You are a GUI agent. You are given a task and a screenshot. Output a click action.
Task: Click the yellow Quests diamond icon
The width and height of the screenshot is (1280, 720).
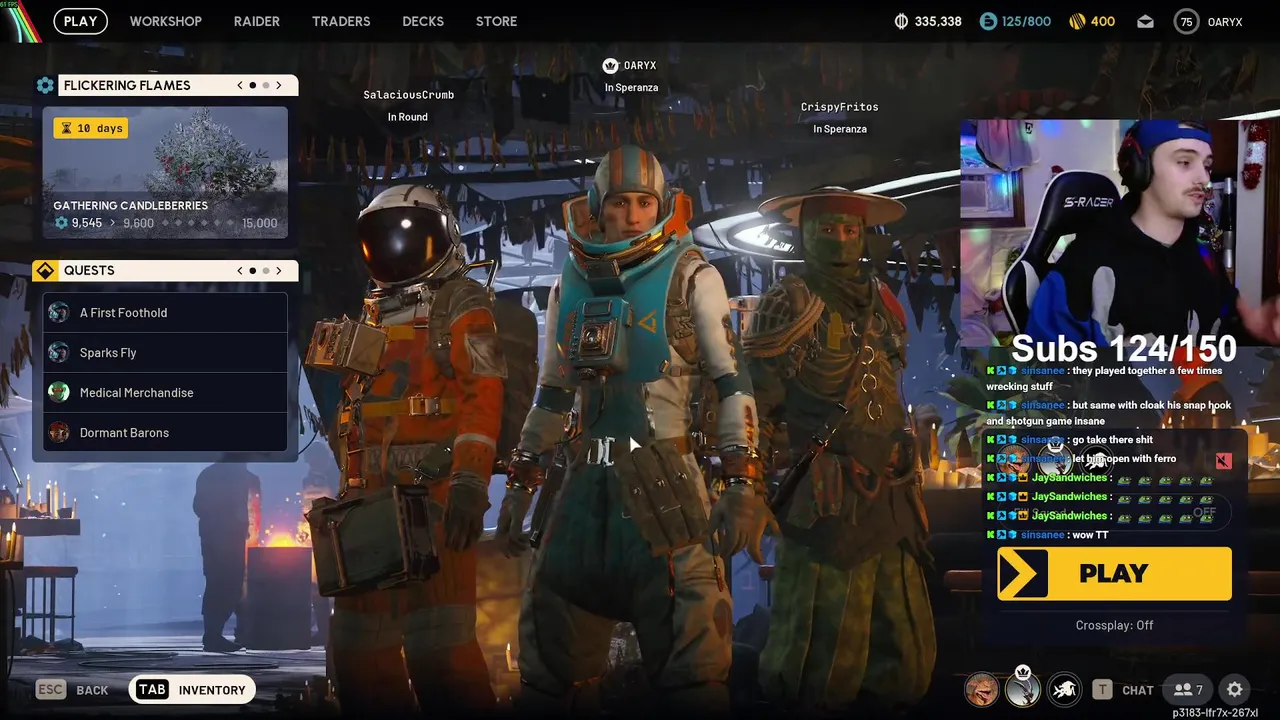pos(45,270)
